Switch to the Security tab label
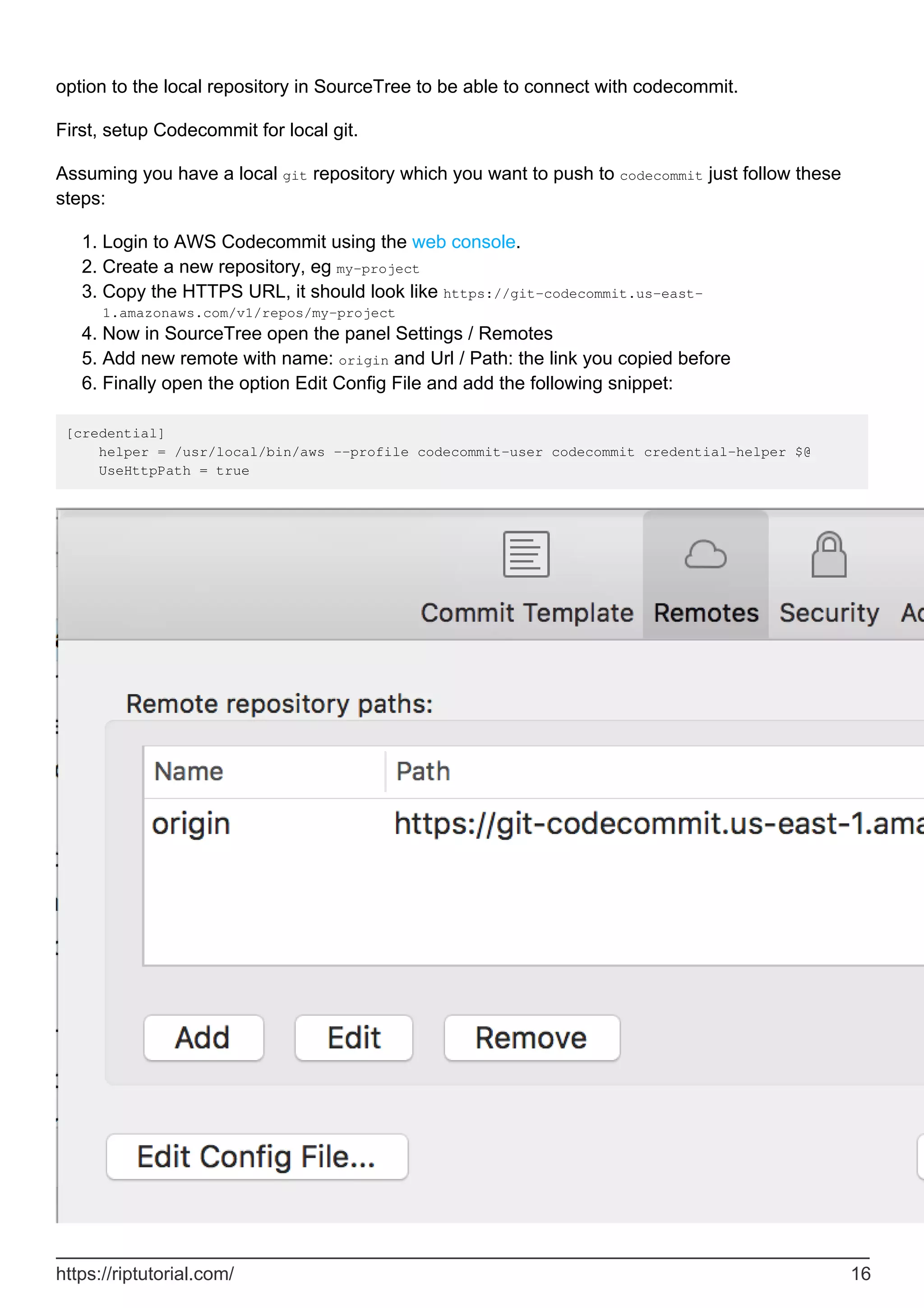The height and width of the screenshot is (1308, 924). 829,613
